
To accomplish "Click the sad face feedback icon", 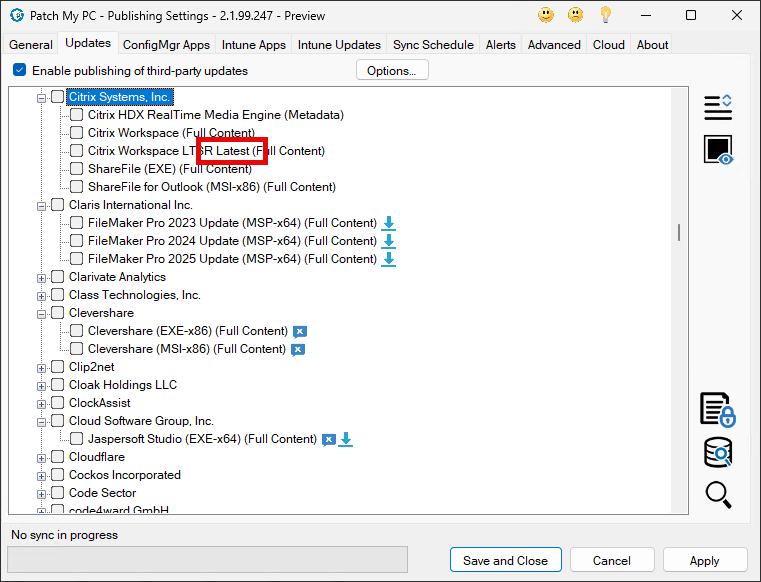I will coord(575,15).
